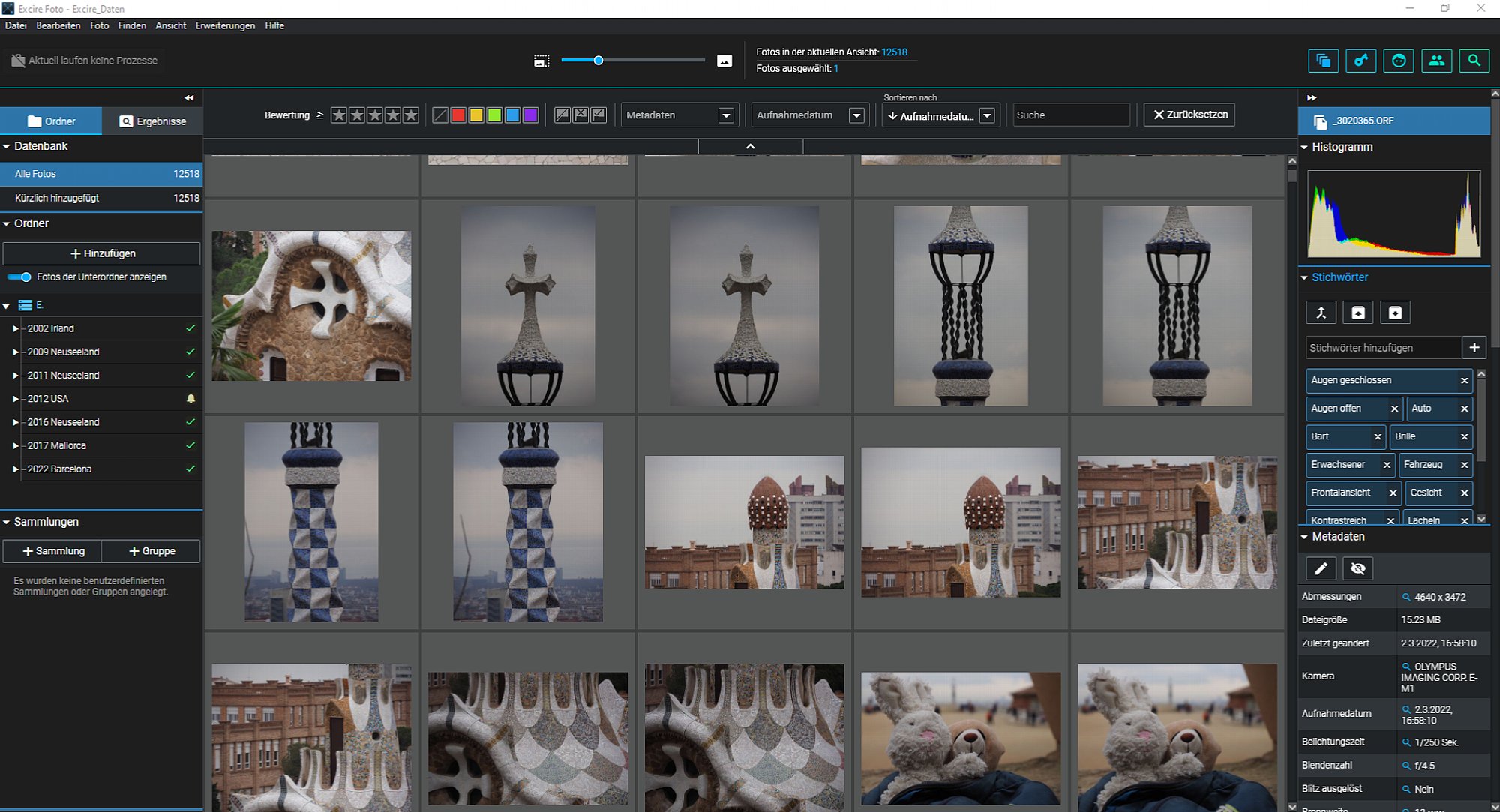1500x812 pixels.
Task: Search by camera OLYMPUS magnifier icon
Action: tap(1406, 667)
